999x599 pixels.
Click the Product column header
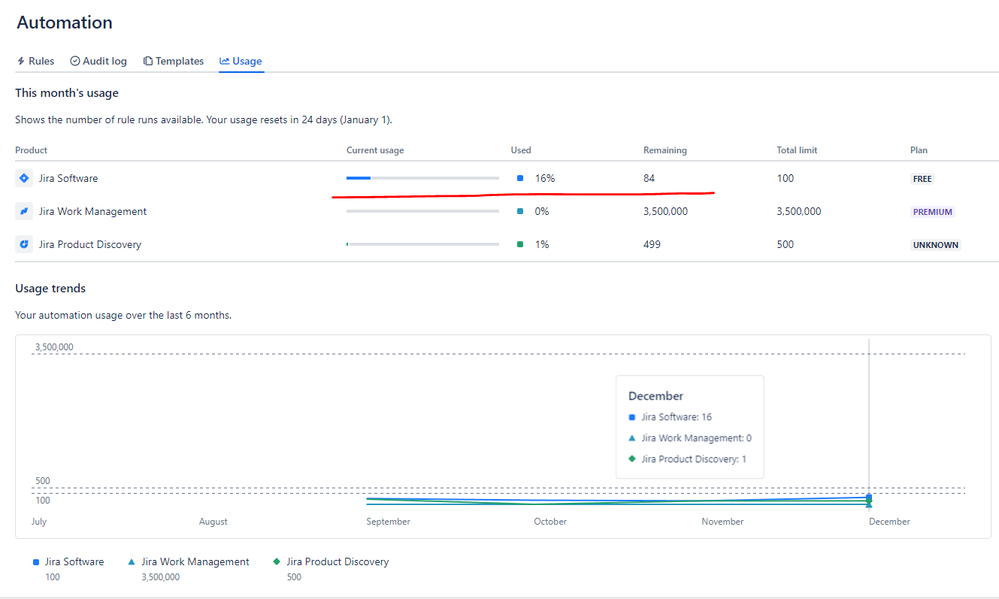coord(31,150)
